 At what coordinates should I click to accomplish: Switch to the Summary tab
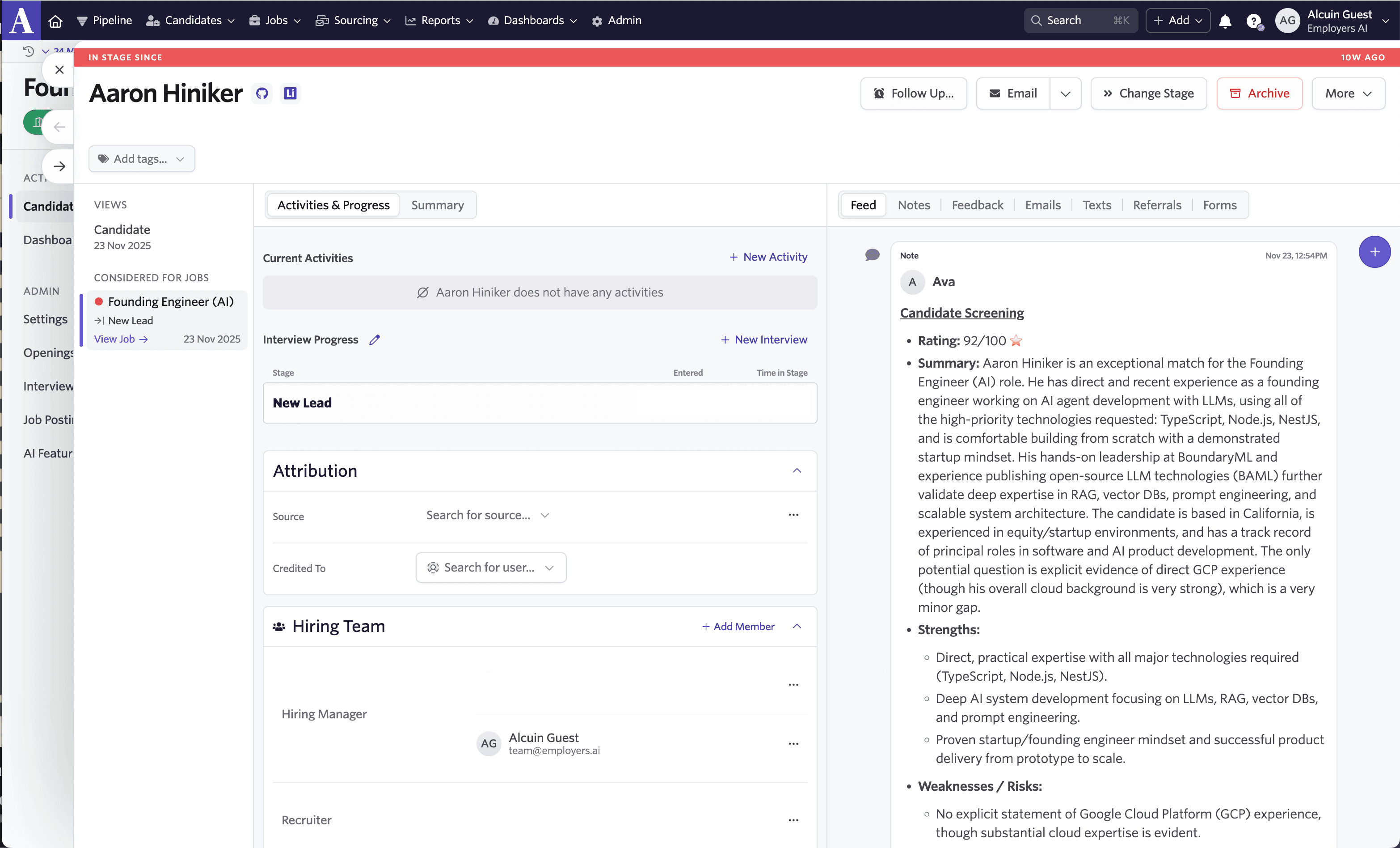tap(437, 204)
